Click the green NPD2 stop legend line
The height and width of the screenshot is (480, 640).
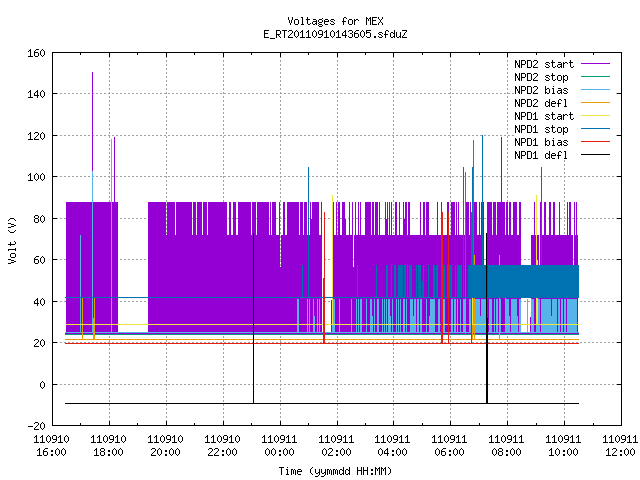tap(595, 77)
